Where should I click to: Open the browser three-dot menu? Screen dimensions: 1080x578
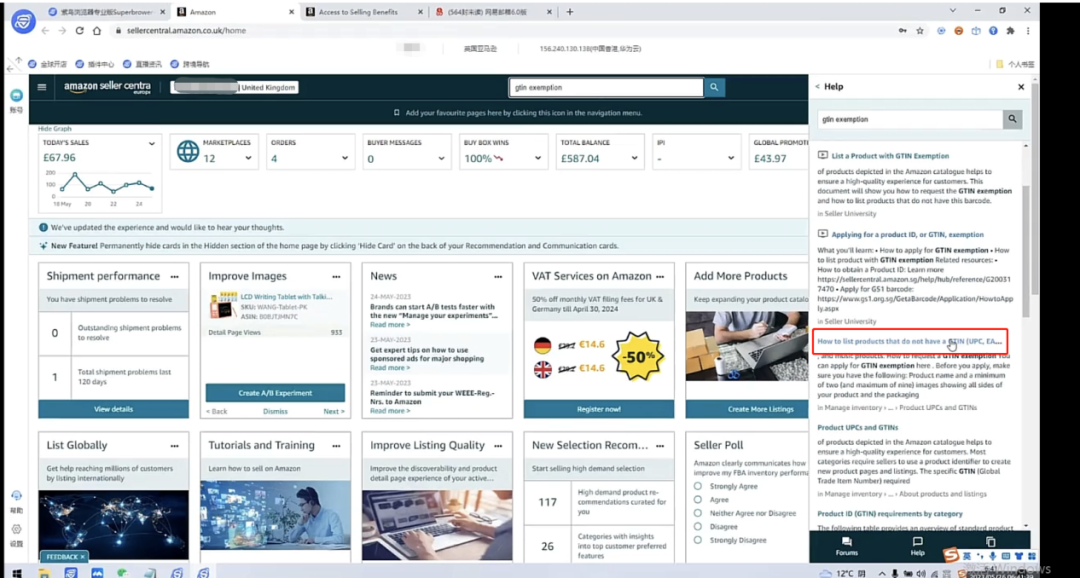coord(1028,30)
